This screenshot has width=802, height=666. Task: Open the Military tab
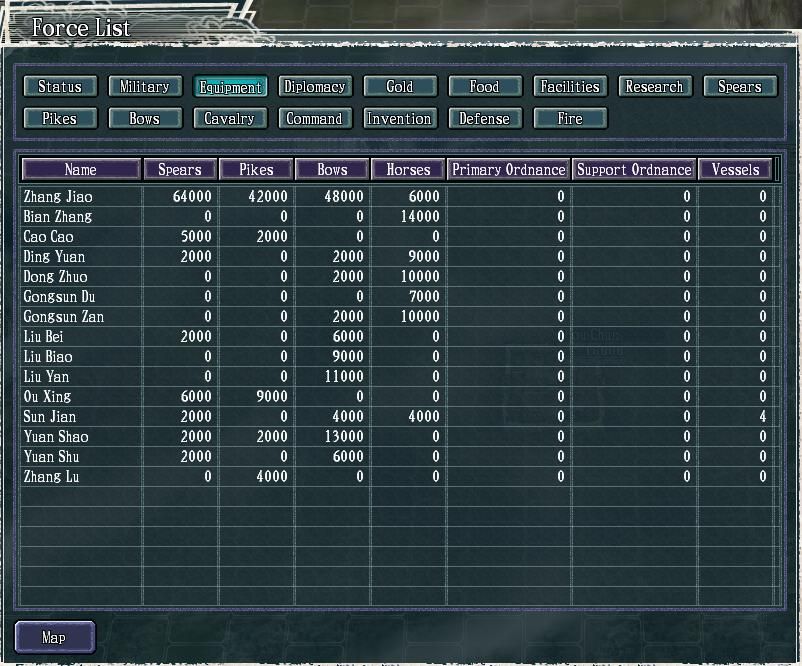click(145, 87)
